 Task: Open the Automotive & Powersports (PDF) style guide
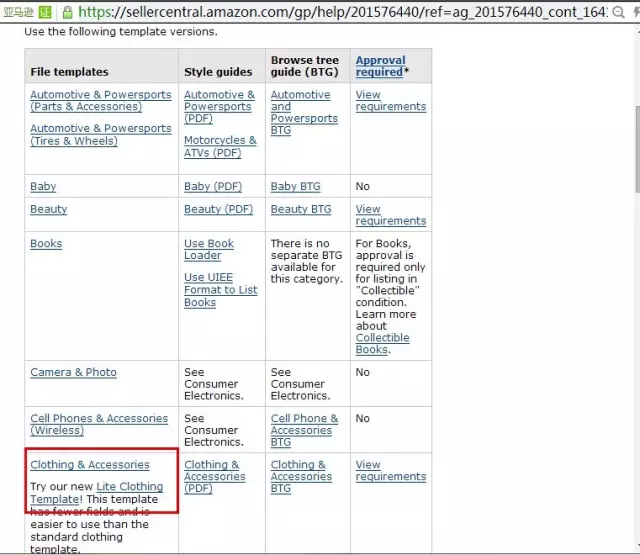[219, 106]
